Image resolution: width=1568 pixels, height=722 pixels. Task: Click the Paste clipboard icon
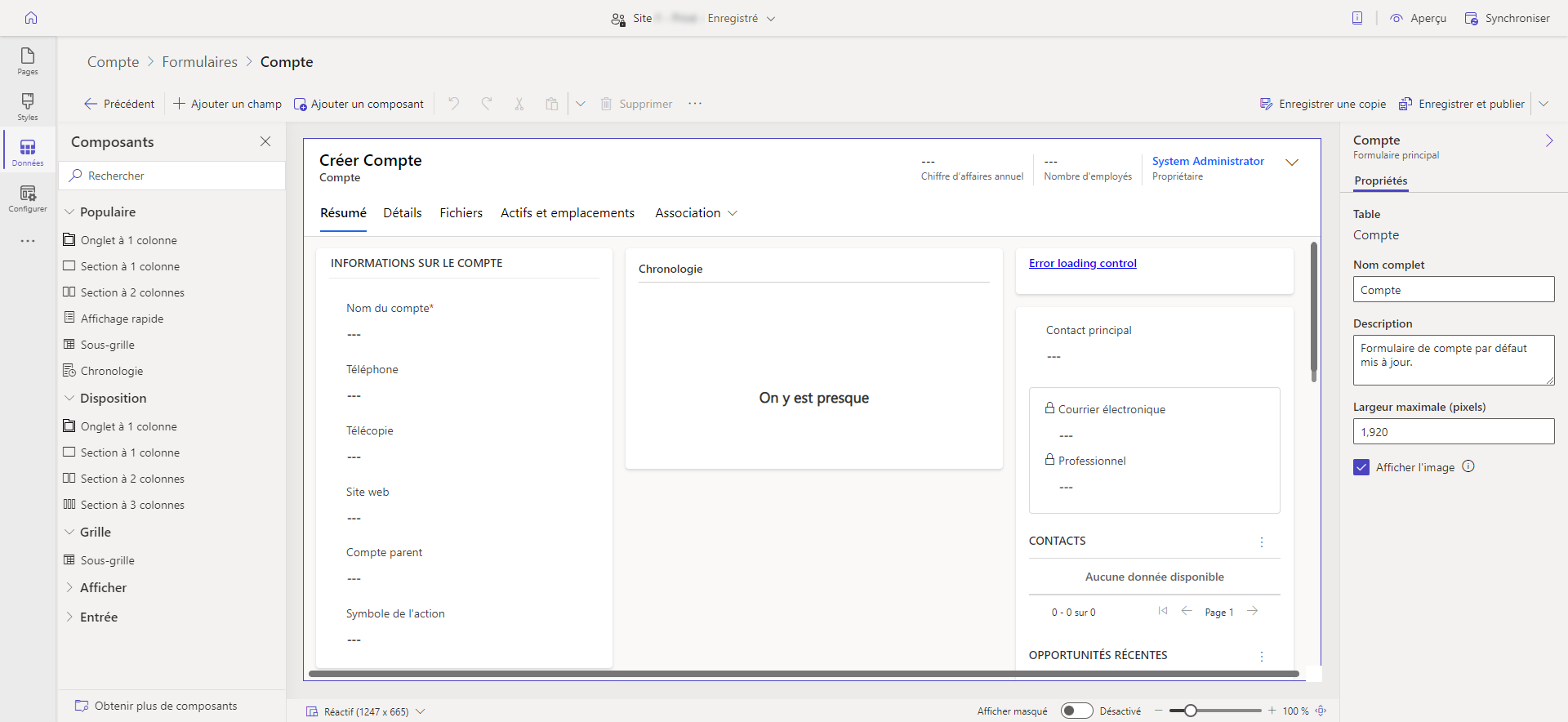point(552,104)
